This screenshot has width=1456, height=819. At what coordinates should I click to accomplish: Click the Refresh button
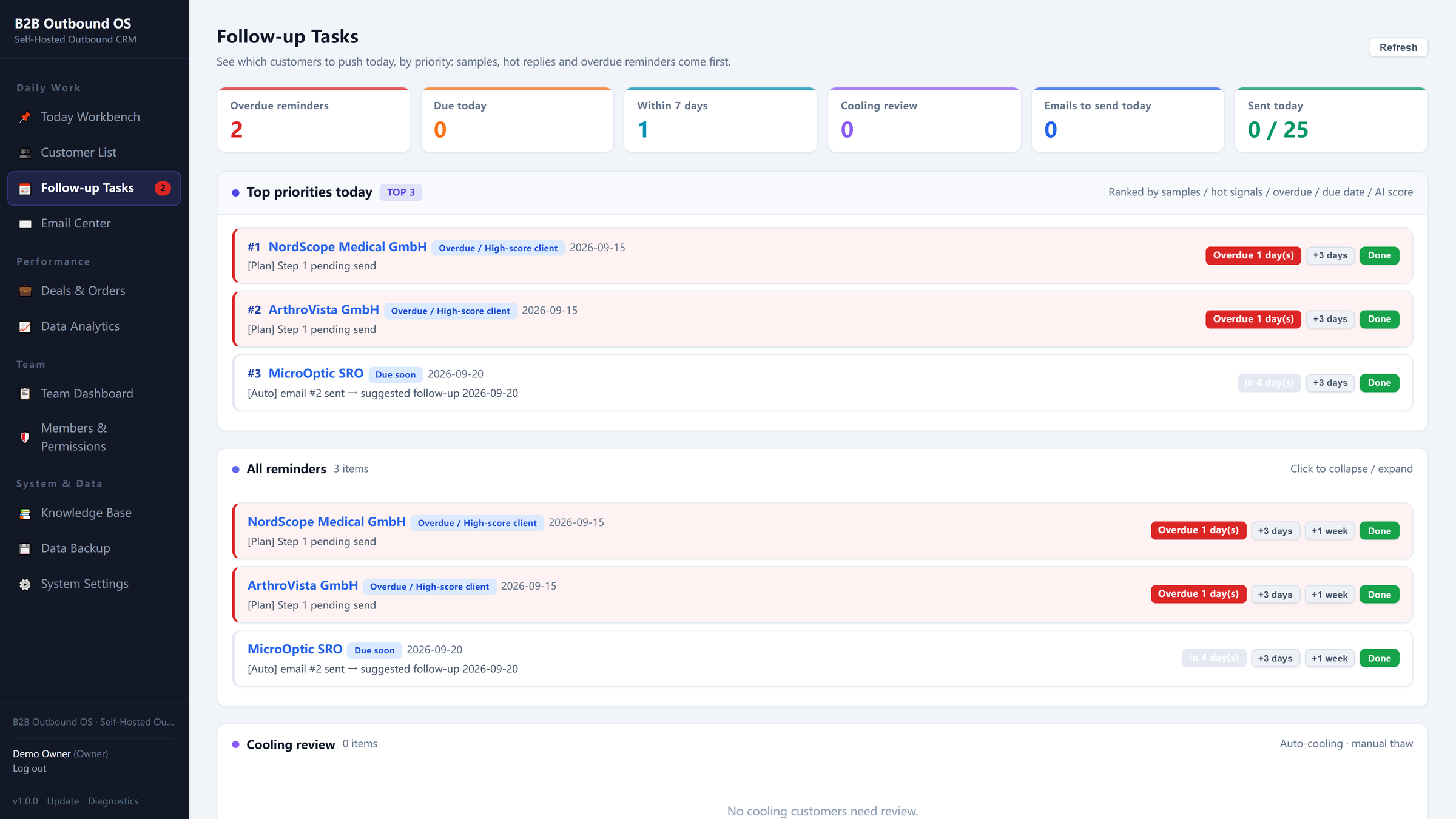[1398, 47]
